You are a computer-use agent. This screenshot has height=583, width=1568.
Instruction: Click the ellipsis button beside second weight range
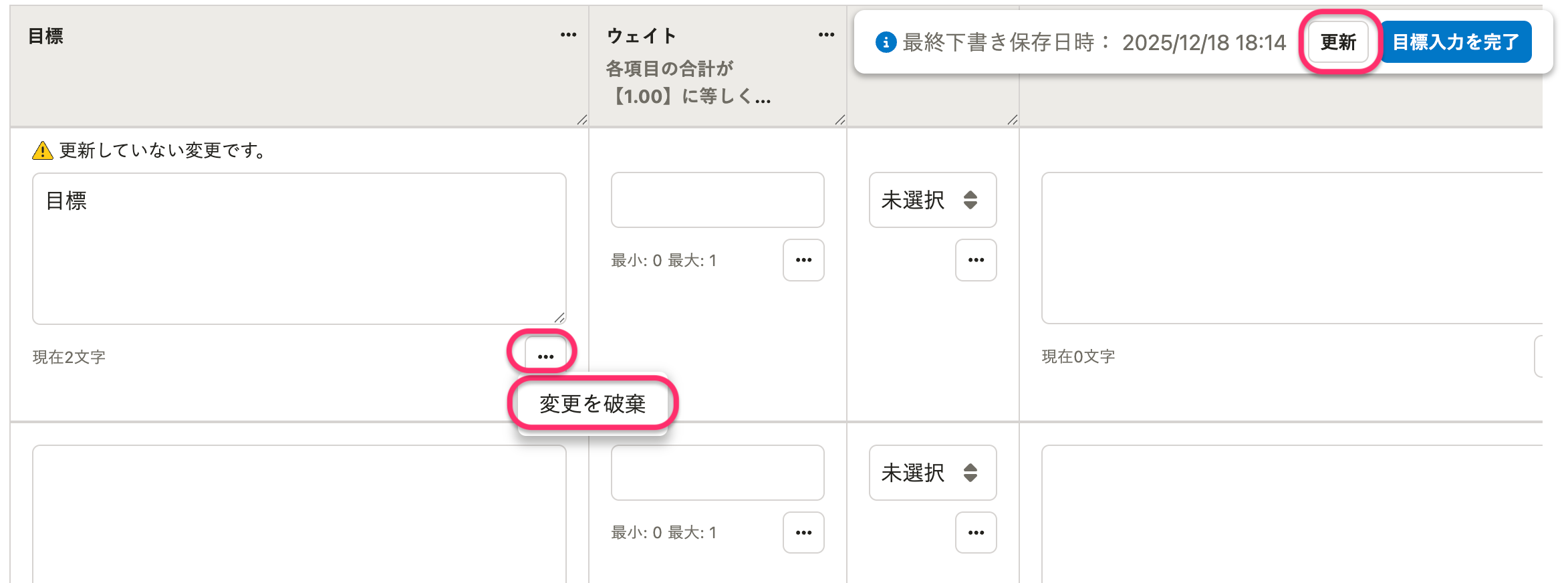(803, 533)
